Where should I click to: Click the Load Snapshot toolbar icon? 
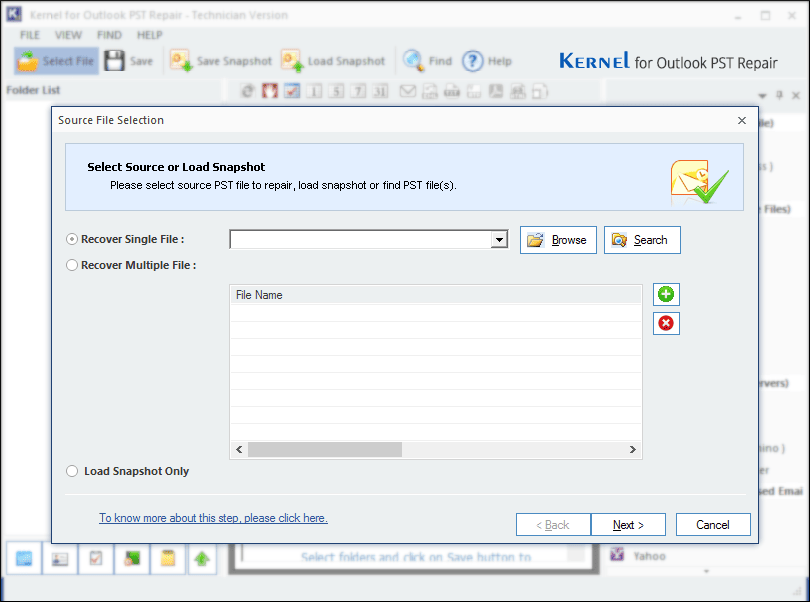click(292, 61)
